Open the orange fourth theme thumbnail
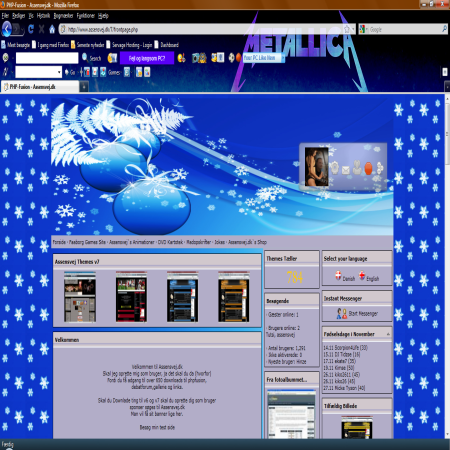 pos(233,296)
